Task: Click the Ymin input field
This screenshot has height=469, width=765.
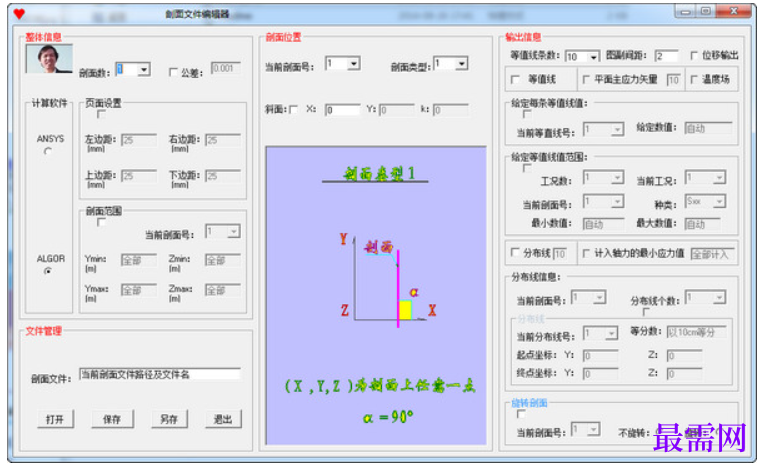Action: coord(139,261)
